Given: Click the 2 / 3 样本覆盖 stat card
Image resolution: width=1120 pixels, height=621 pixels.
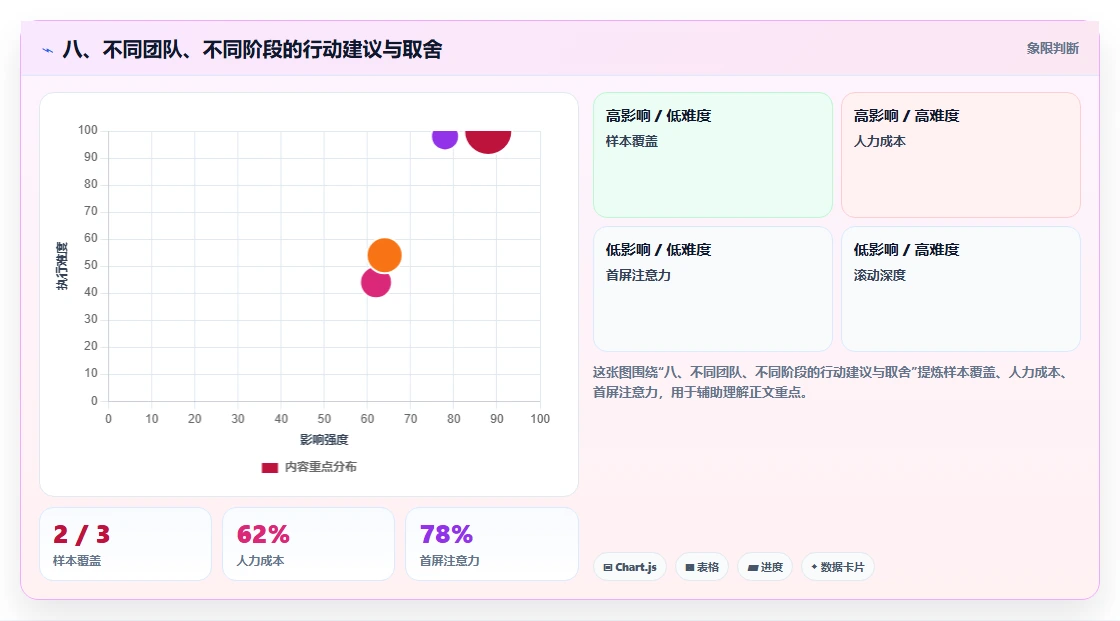Looking at the screenshot, I should [x=126, y=544].
